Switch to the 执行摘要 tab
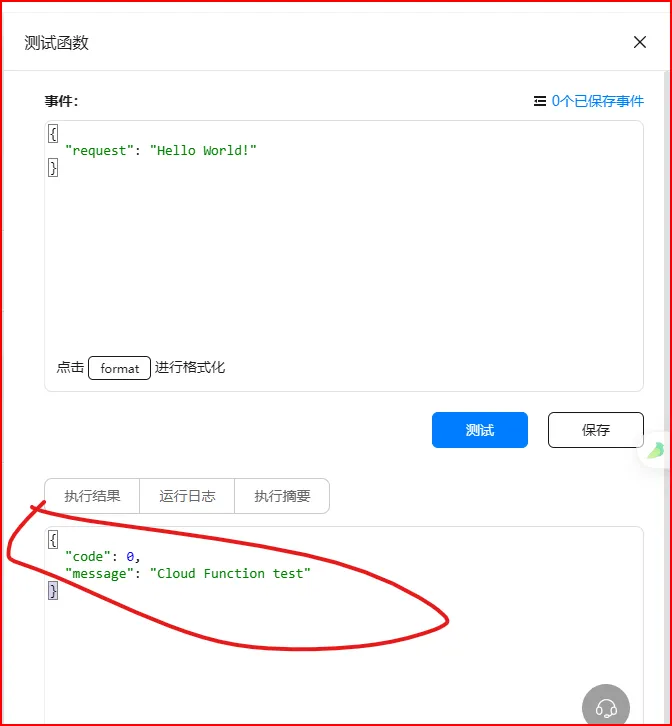Image resolution: width=672 pixels, height=726 pixels. click(x=282, y=496)
